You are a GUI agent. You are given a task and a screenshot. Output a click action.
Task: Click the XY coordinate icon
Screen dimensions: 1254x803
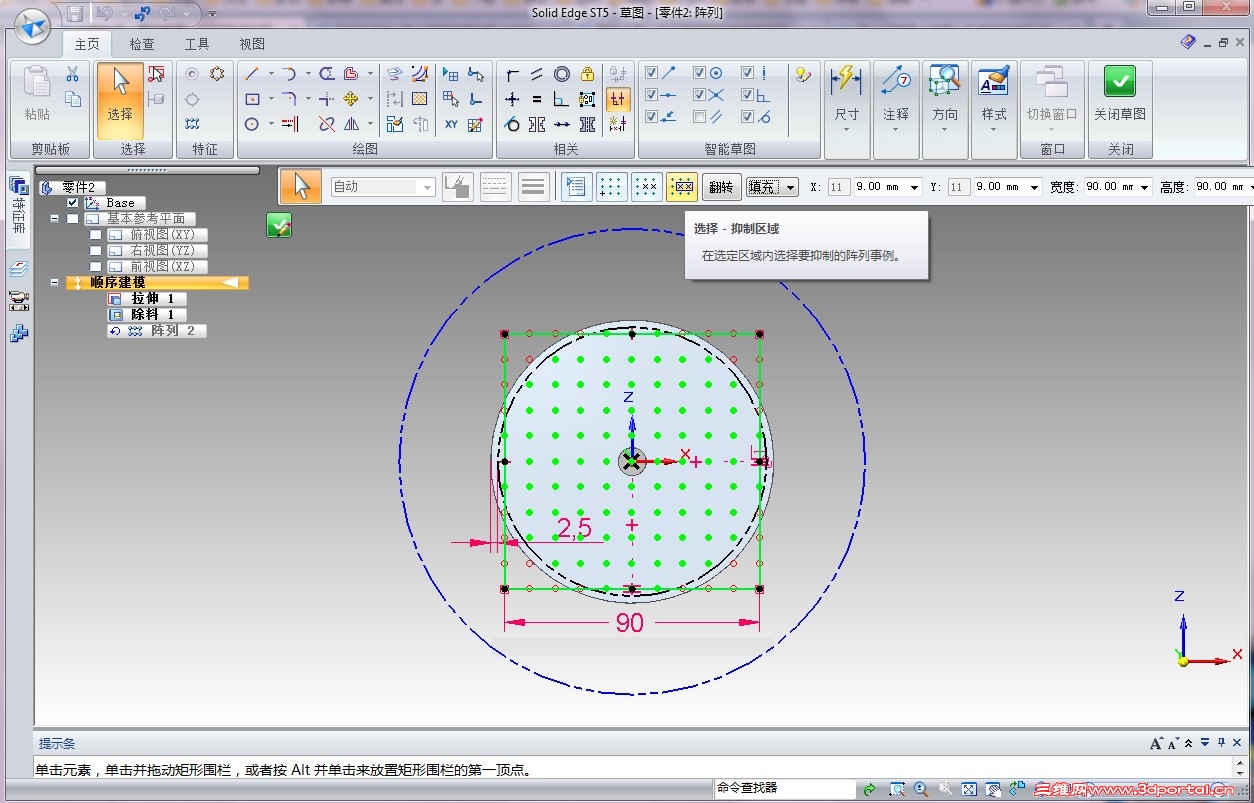coord(451,124)
